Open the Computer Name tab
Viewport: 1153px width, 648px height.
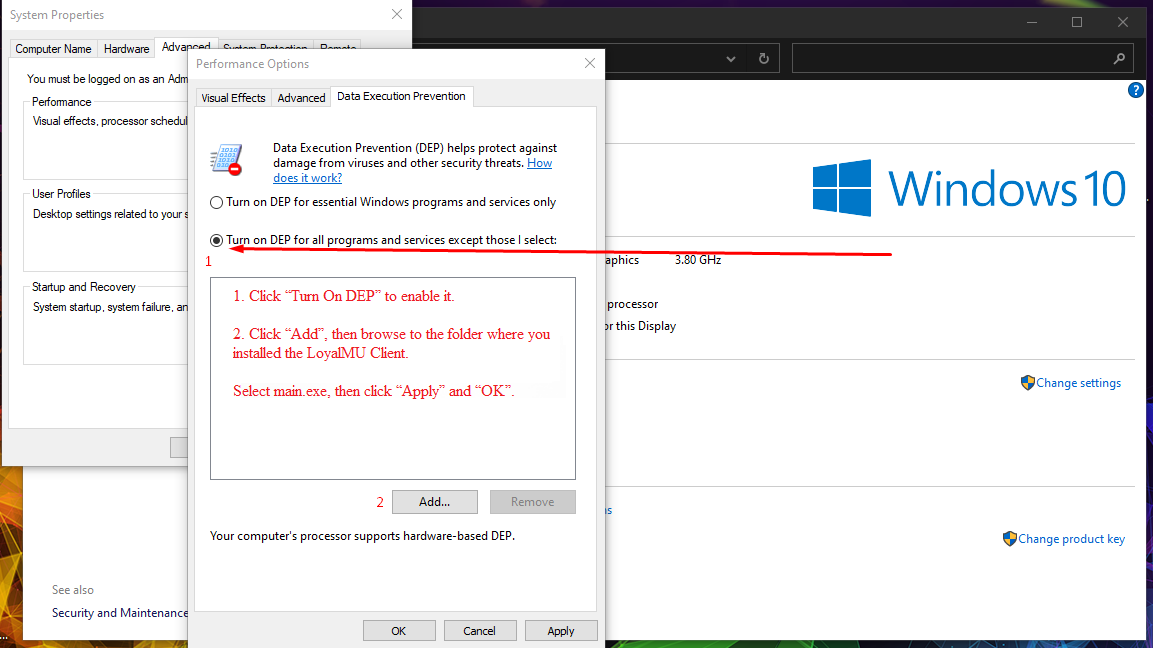coord(52,48)
